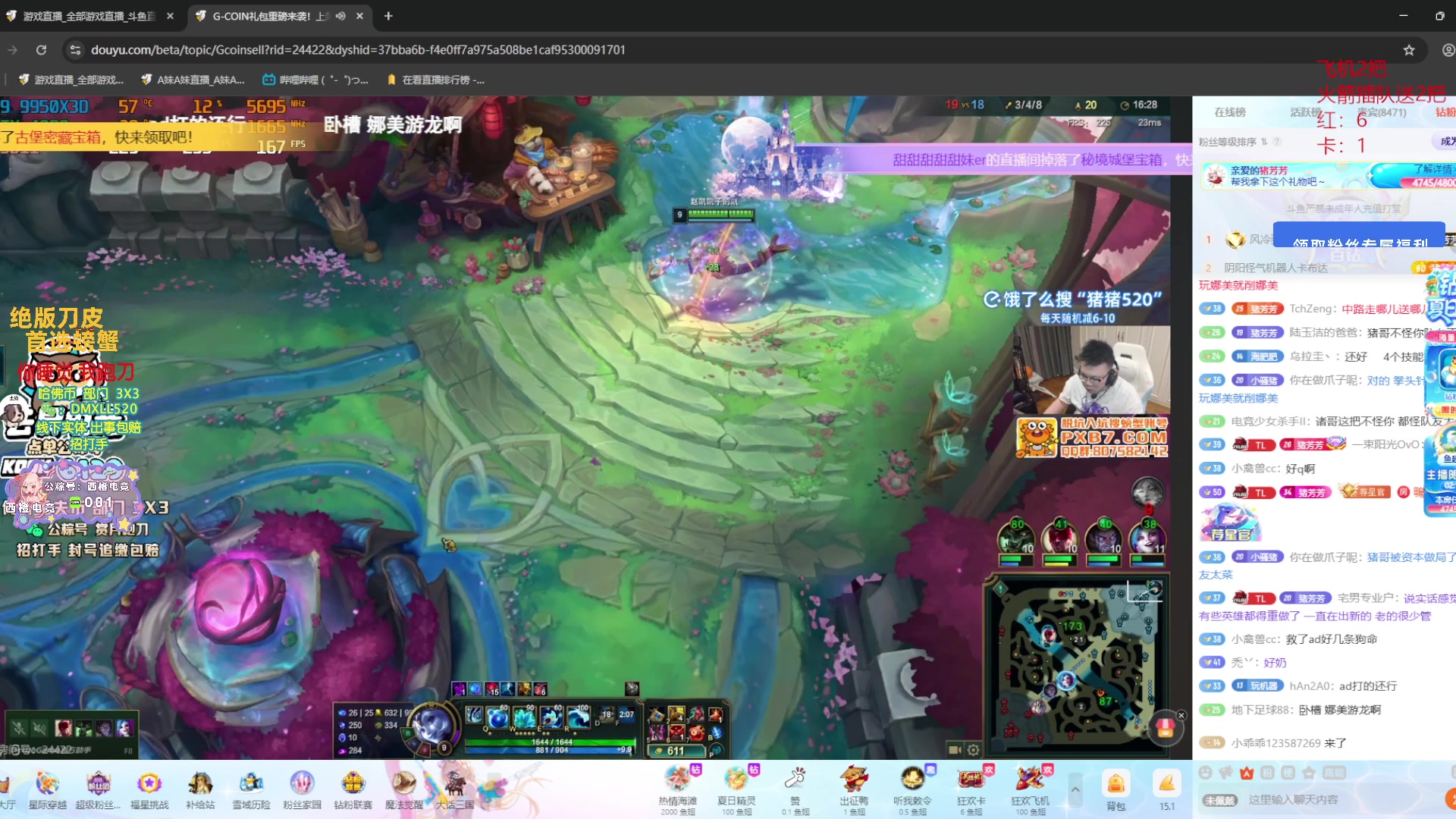
Task: Open the 雪域历险 penguin activity icon
Action: click(x=251, y=789)
